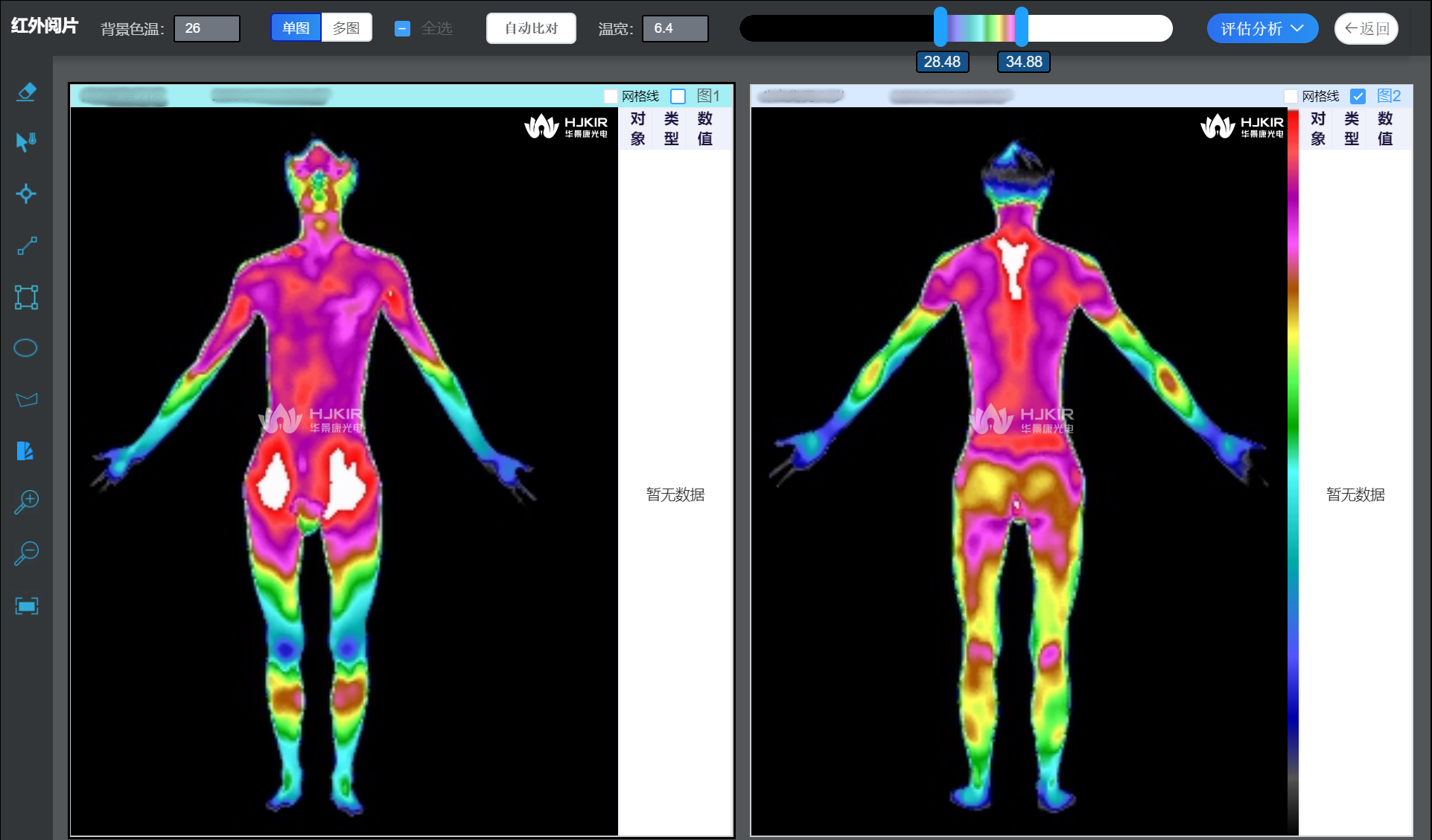
Task: Switch to 单图 single-image view
Action: click(296, 28)
